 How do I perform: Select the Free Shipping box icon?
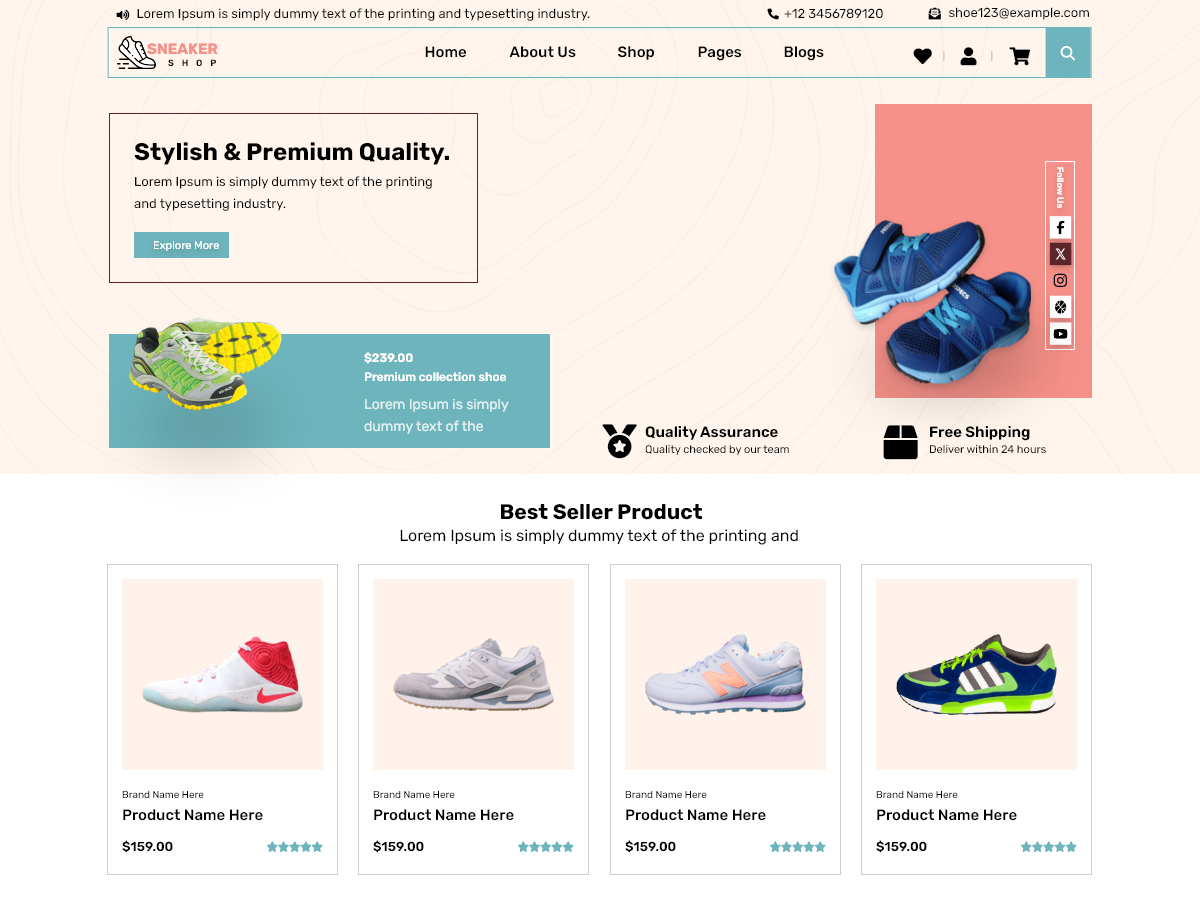point(900,440)
